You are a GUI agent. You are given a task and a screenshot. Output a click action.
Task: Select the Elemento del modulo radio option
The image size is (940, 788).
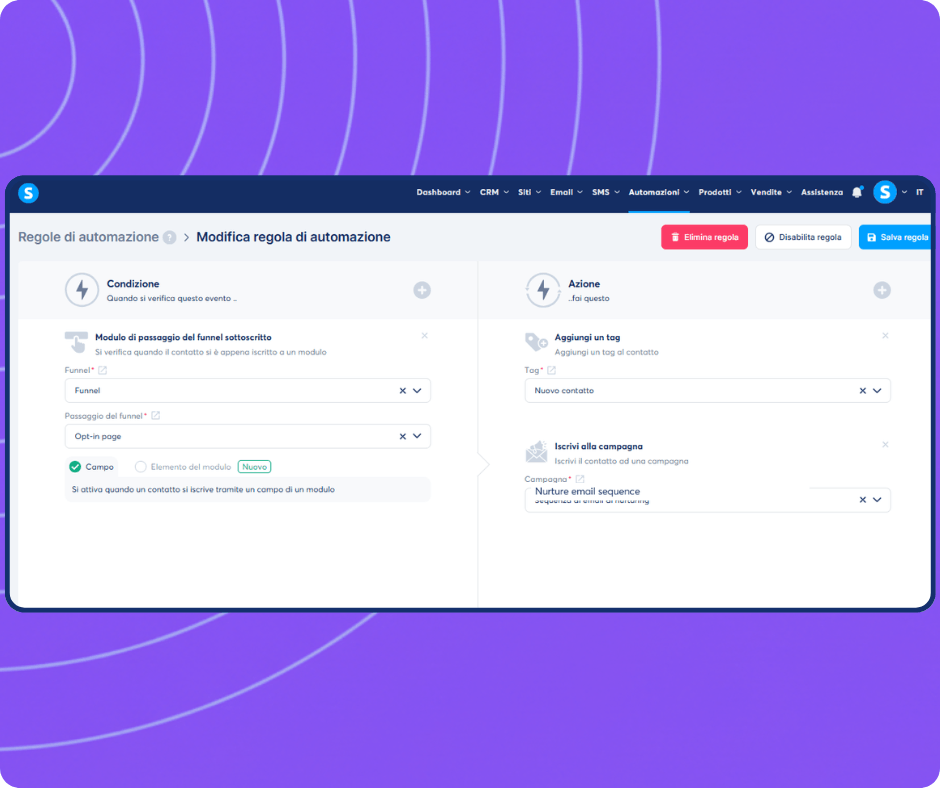(x=140, y=467)
